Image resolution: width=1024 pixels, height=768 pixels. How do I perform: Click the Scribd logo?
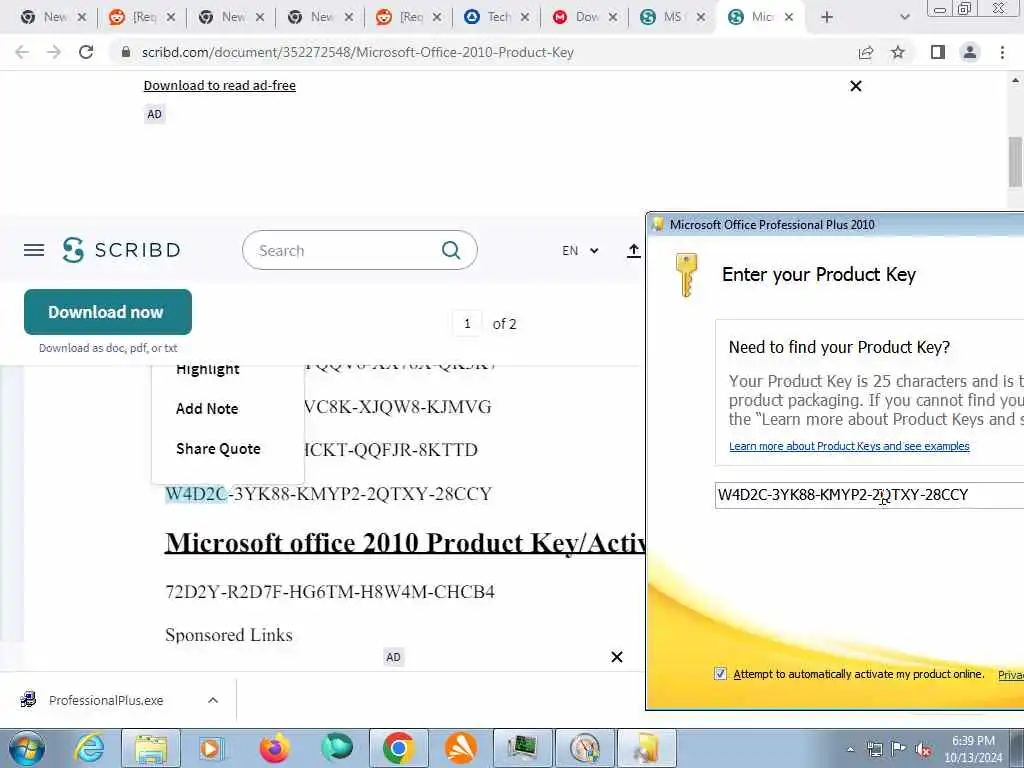121,250
